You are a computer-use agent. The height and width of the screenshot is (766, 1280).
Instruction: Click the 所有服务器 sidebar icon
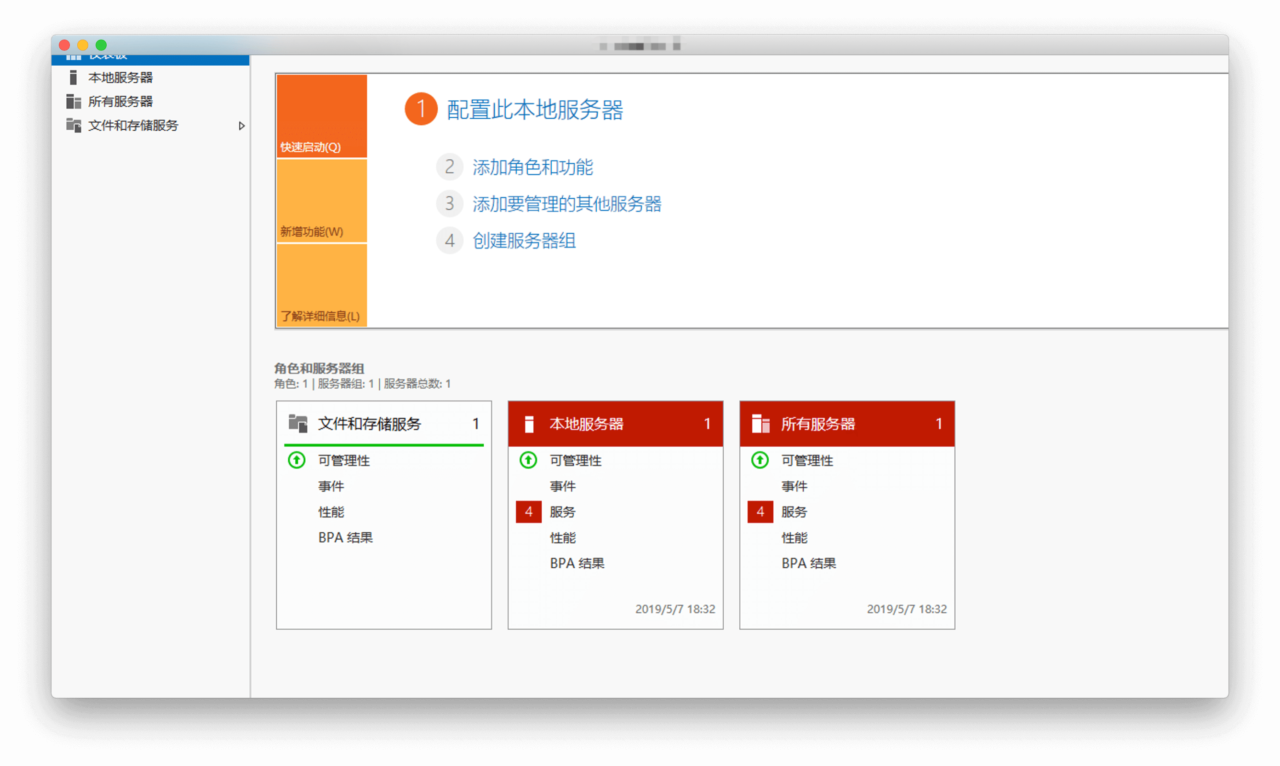73,102
